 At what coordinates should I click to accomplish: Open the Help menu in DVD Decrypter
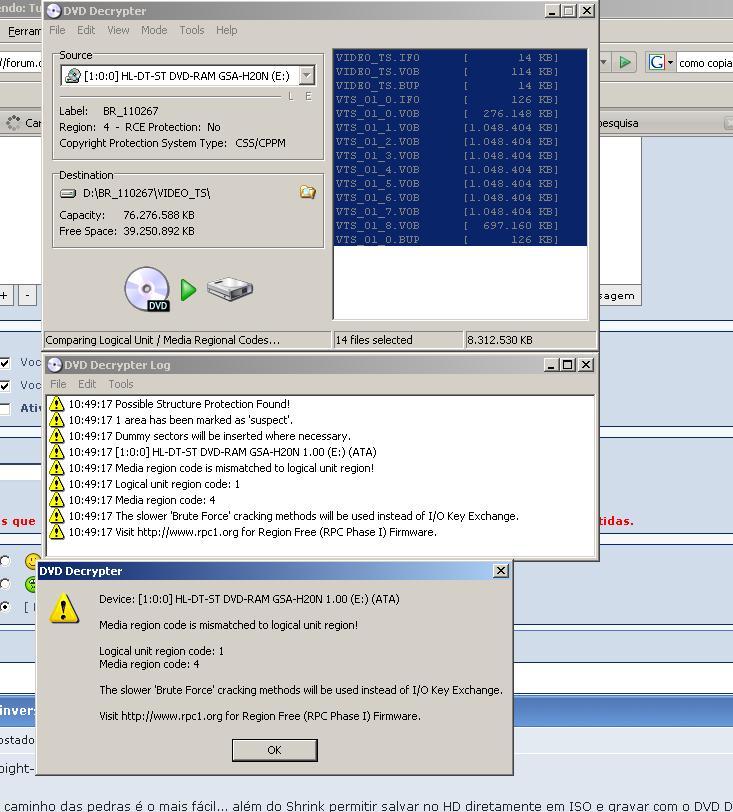point(226,30)
